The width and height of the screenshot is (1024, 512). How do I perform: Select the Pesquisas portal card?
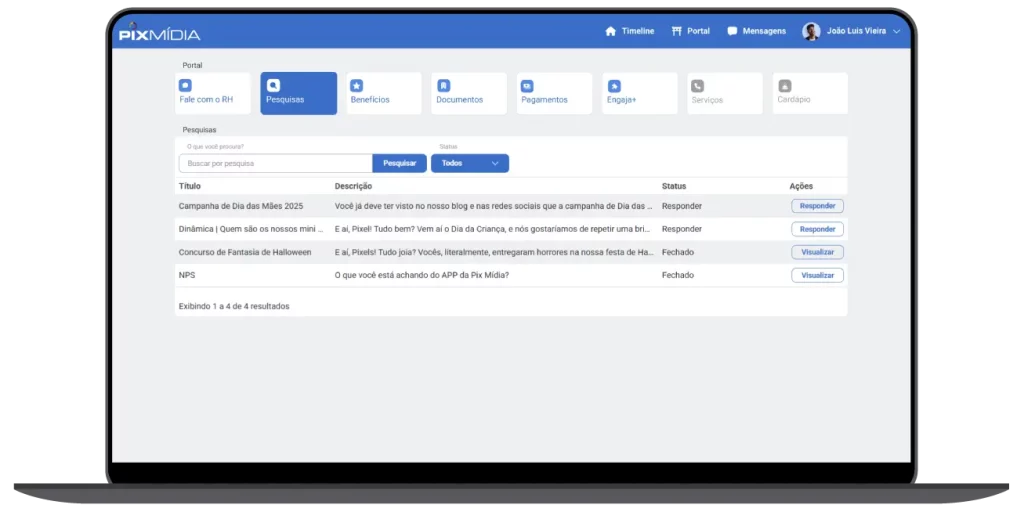pyautogui.click(x=298, y=93)
